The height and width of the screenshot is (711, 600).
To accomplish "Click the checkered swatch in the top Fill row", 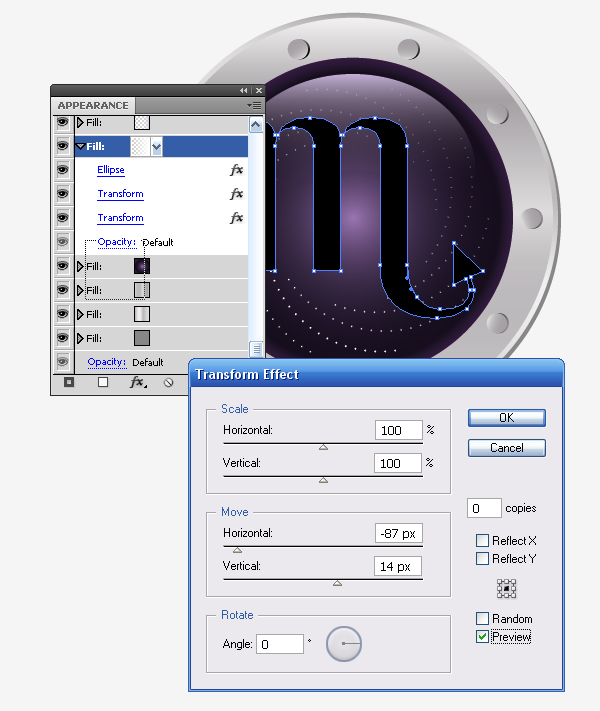I will (x=142, y=122).
